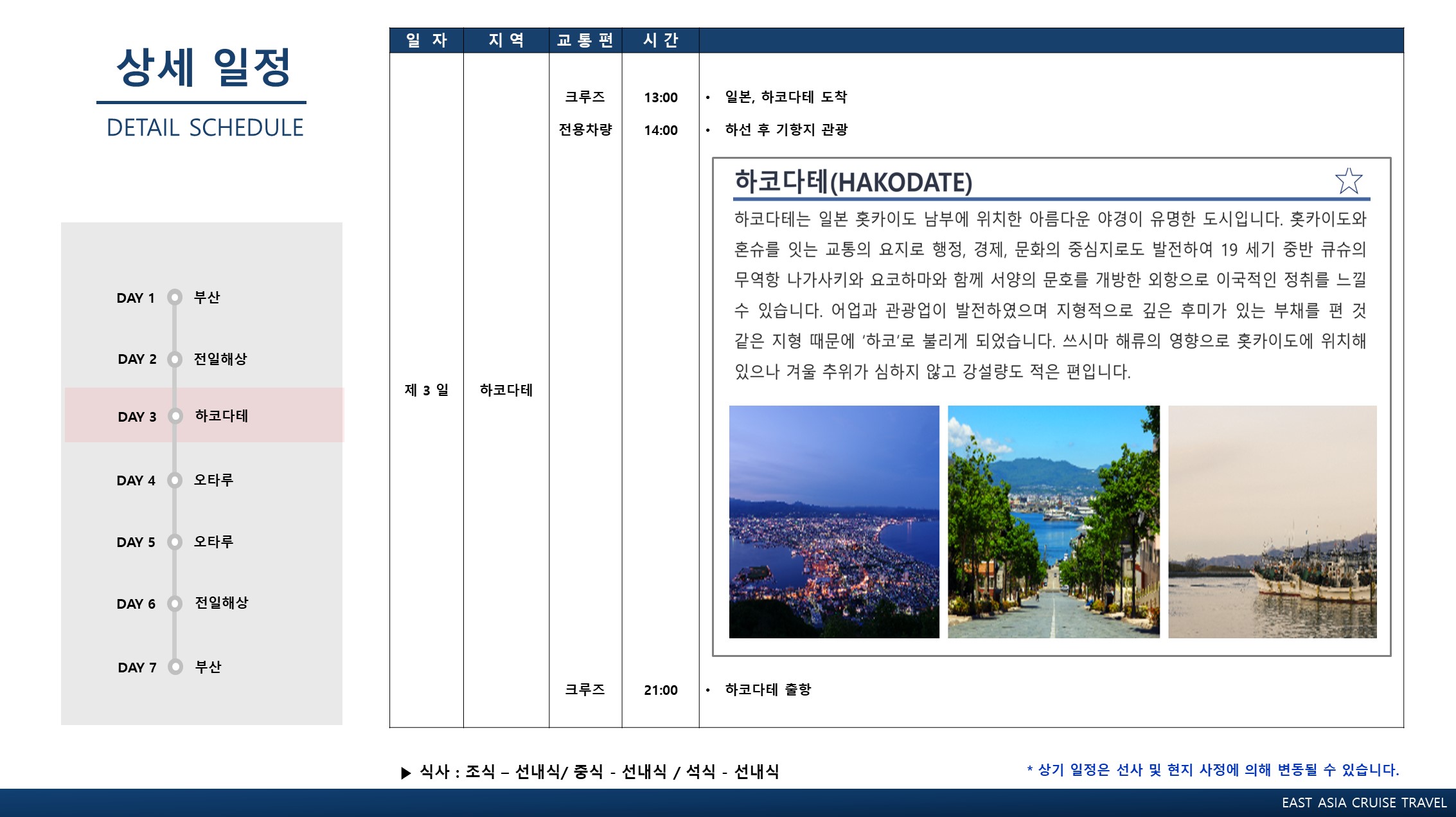Click 전일해상 next to DAY 2
Image resolution: width=1456 pixels, height=817 pixels.
(x=220, y=359)
